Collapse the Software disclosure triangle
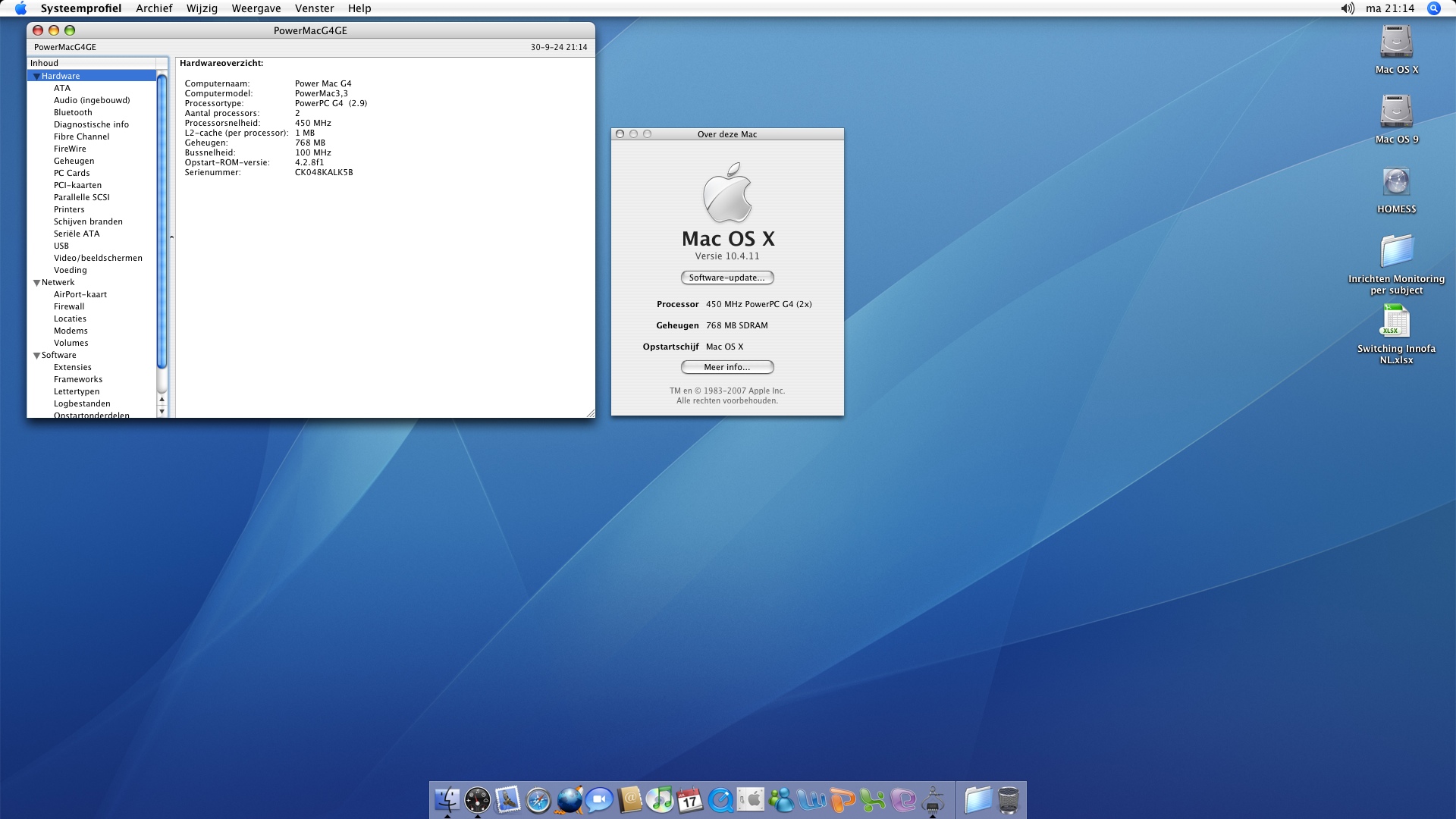The width and height of the screenshot is (1456, 819). click(36, 355)
